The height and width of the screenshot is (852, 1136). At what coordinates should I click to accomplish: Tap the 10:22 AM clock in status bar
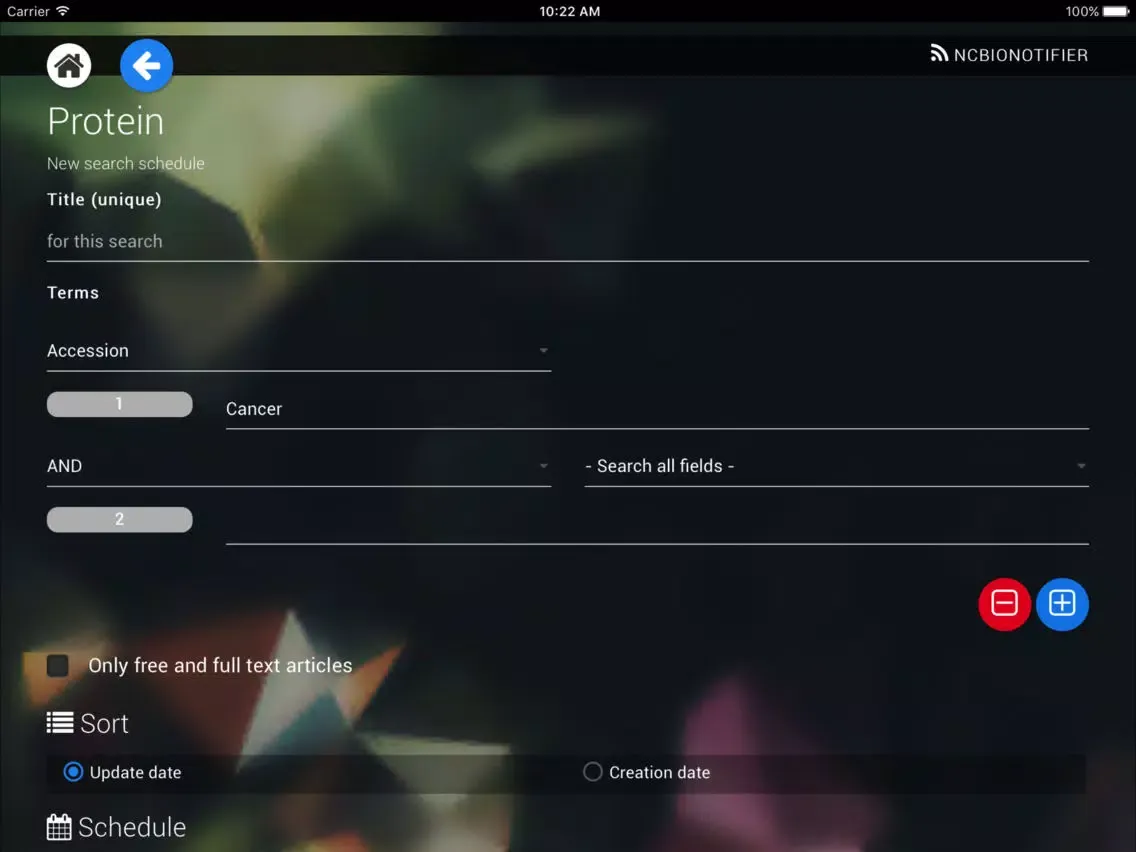pyautogui.click(x=569, y=12)
